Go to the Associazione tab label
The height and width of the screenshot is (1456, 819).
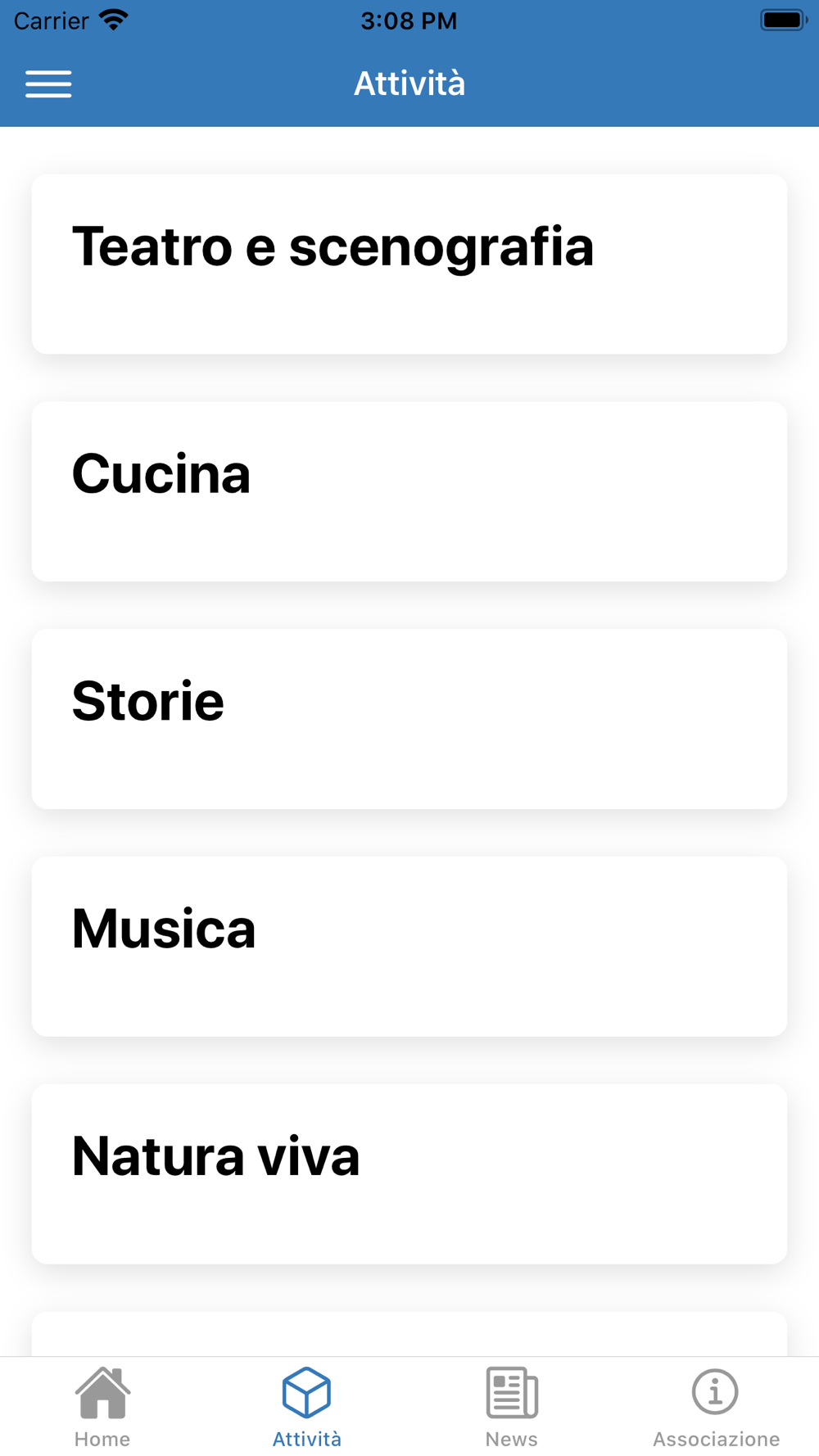pyautogui.click(x=716, y=1439)
